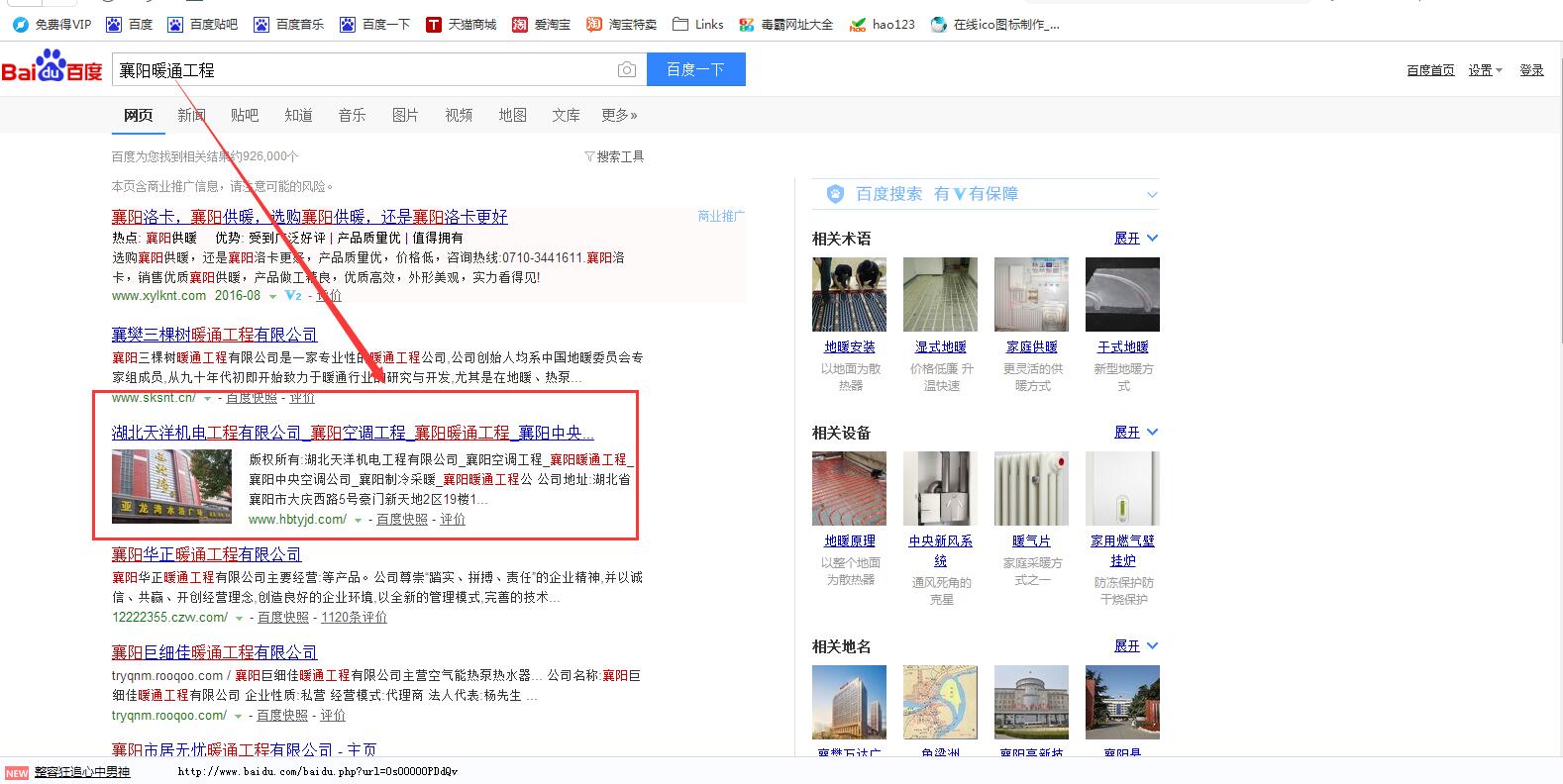
Task: Switch to the 知道 tab
Action: tap(298, 115)
